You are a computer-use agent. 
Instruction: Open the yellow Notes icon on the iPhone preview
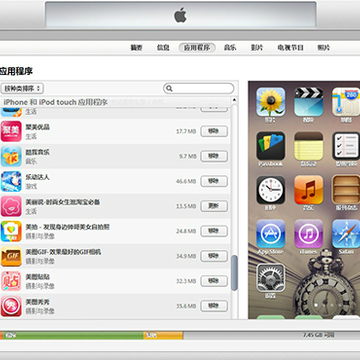309,146
